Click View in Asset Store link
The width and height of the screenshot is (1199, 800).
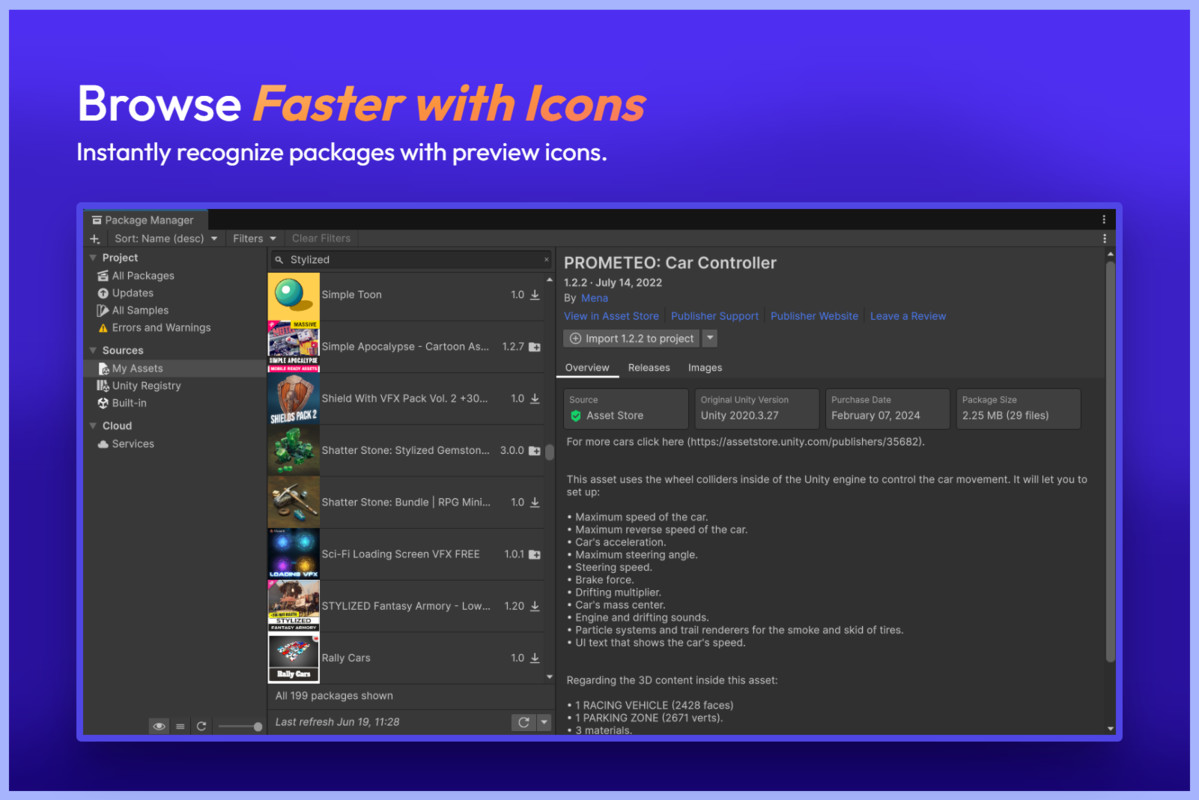[611, 316]
